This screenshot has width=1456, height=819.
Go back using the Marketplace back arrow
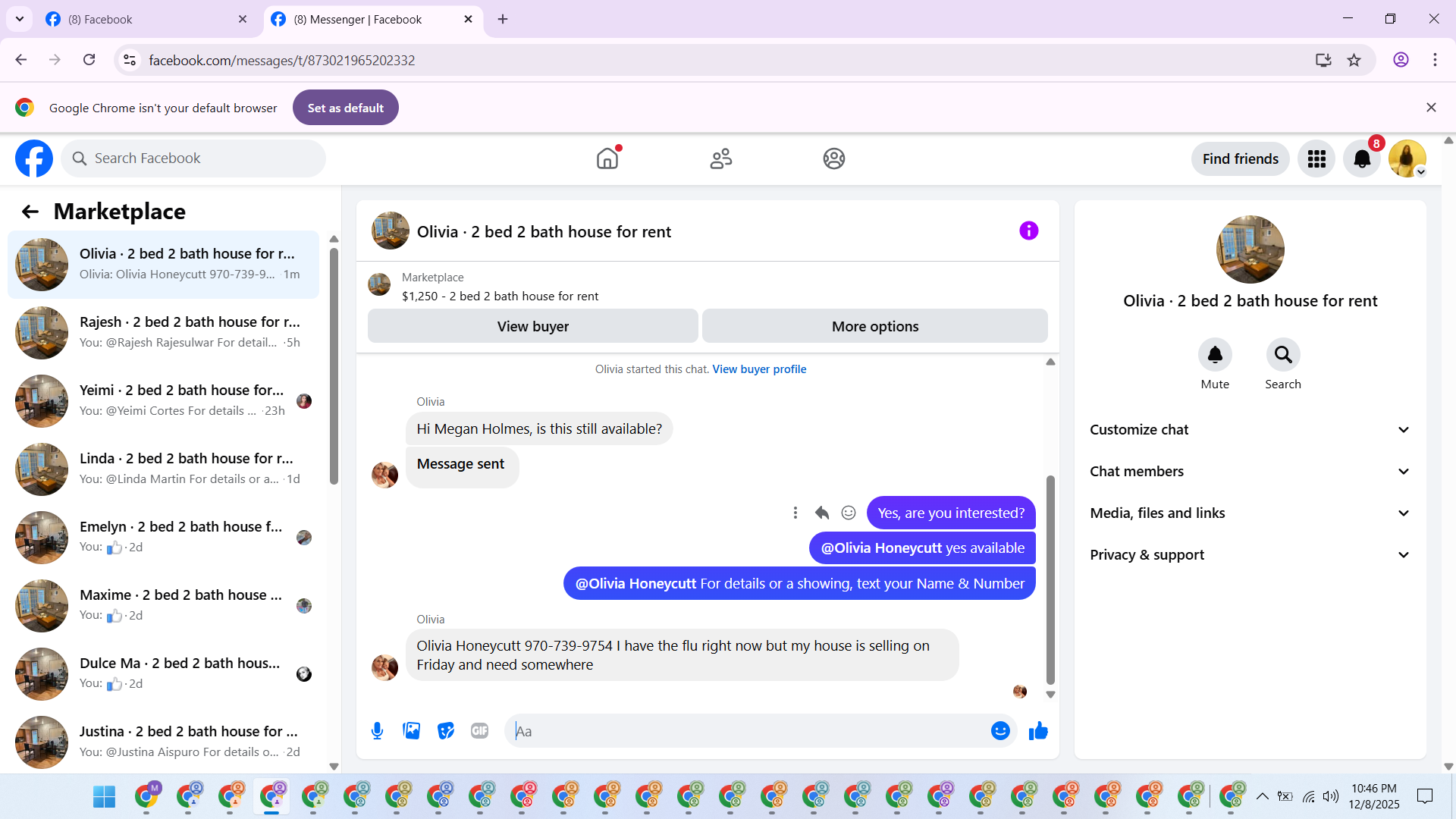(30, 212)
